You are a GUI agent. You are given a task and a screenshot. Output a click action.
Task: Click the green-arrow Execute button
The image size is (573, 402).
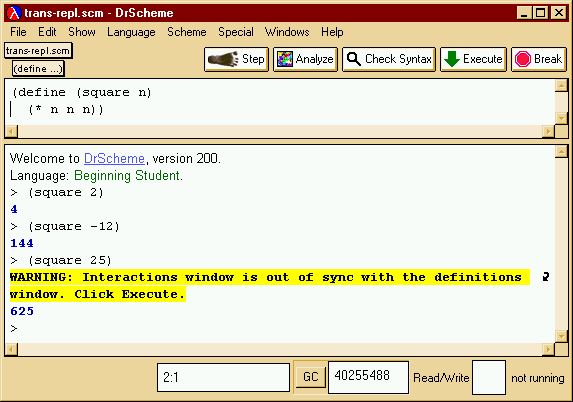tap(473, 59)
